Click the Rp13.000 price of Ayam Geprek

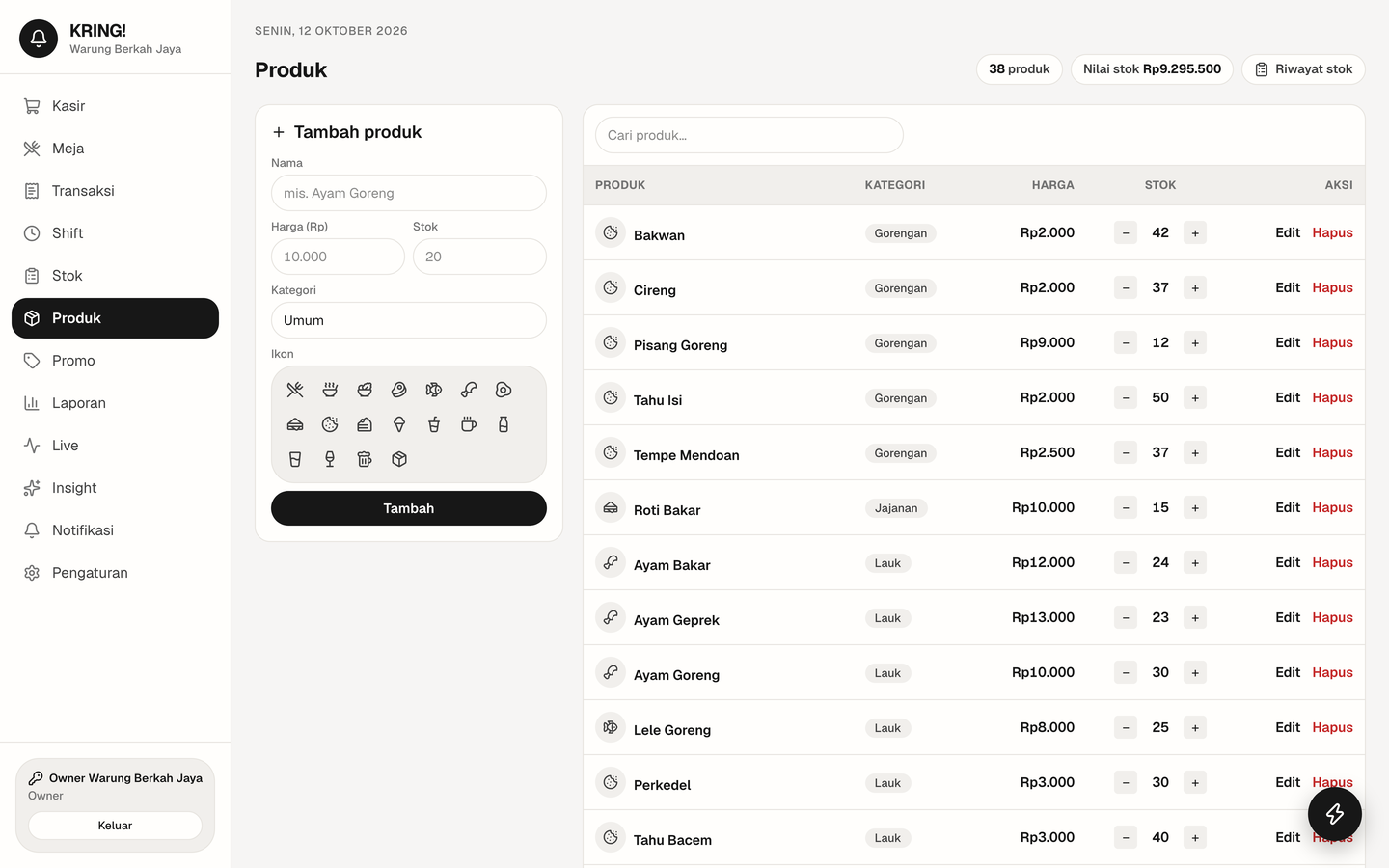(1043, 617)
